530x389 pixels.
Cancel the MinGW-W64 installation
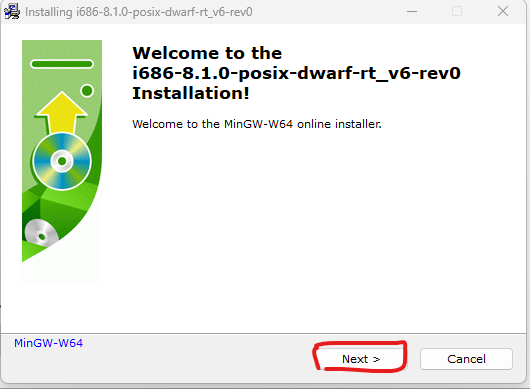tap(466, 359)
